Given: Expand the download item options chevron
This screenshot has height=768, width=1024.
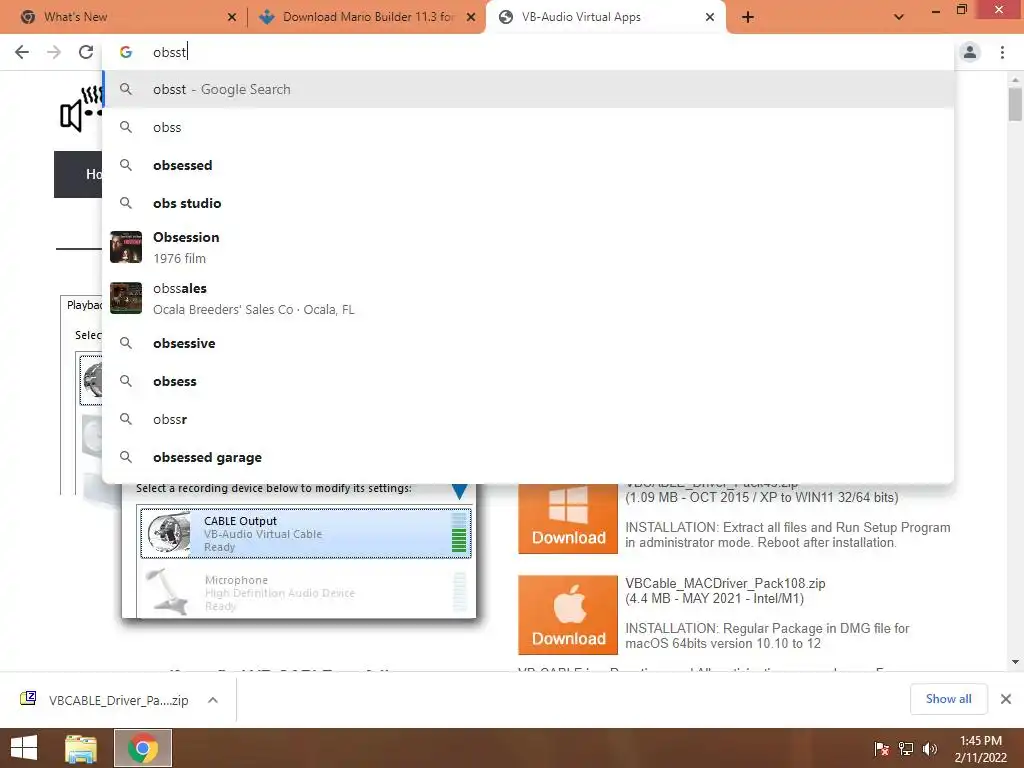Looking at the screenshot, I should (x=213, y=700).
